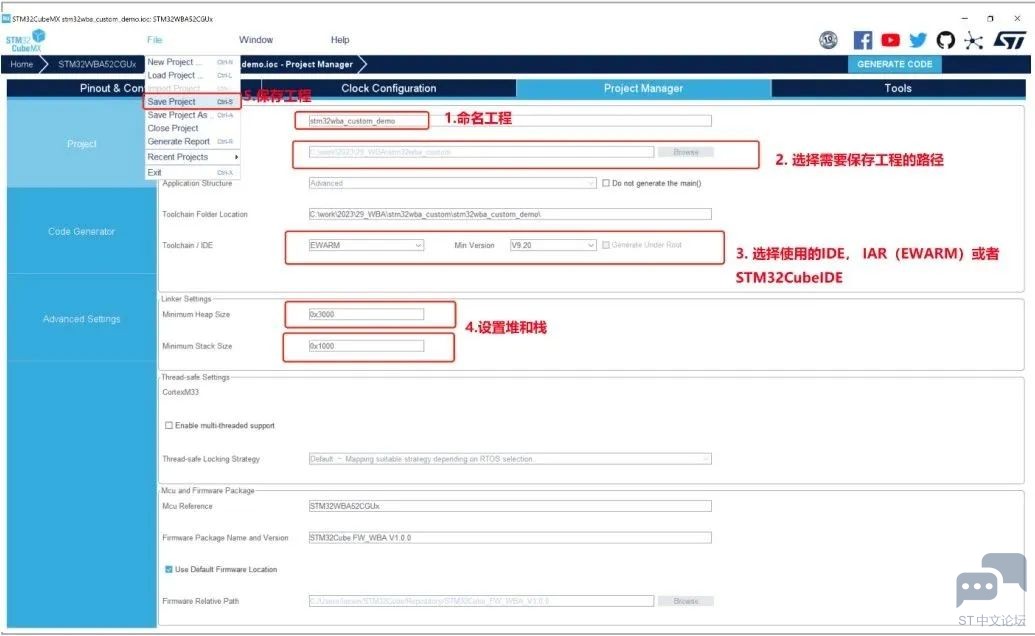
Task: Click the STM32CubeMX logo
Action: click(26, 40)
